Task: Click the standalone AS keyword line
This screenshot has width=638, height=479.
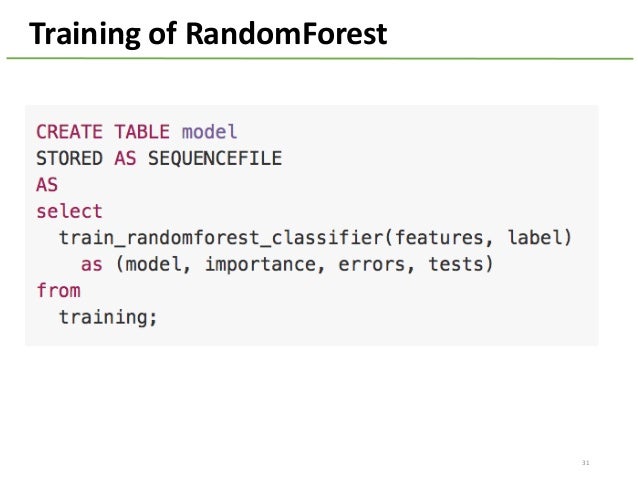Action: pyautogui.click(x=47, y=185)
